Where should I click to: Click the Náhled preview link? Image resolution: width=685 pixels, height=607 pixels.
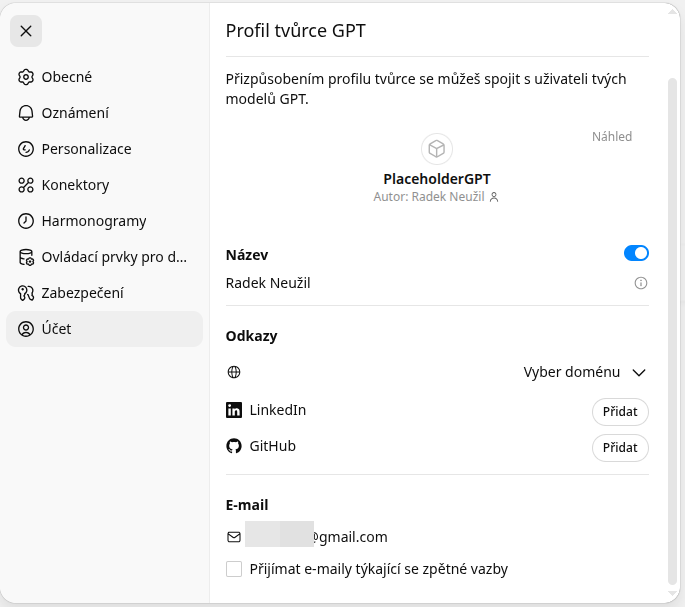612,136
